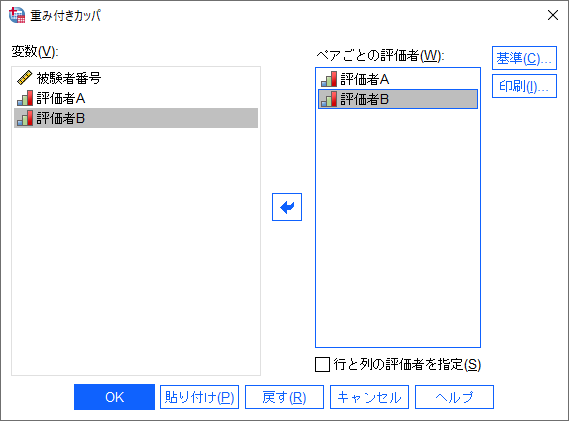Select 評価者A label in ペアごとの評価者 list
This screenshot has width=569, height=421.
[x=365, y=79]
